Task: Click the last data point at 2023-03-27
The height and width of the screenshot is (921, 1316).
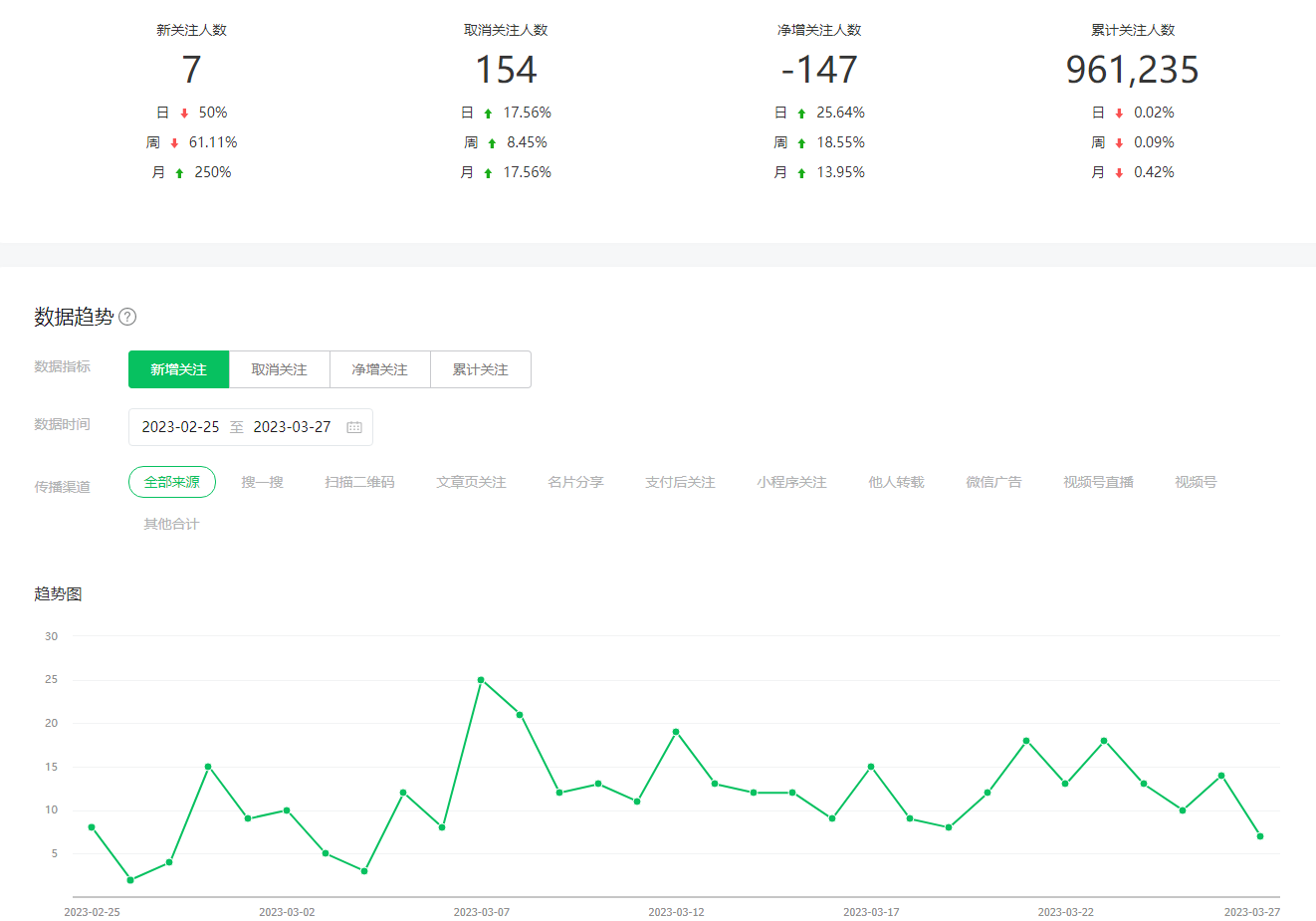Action: [x=1260, y=836]
